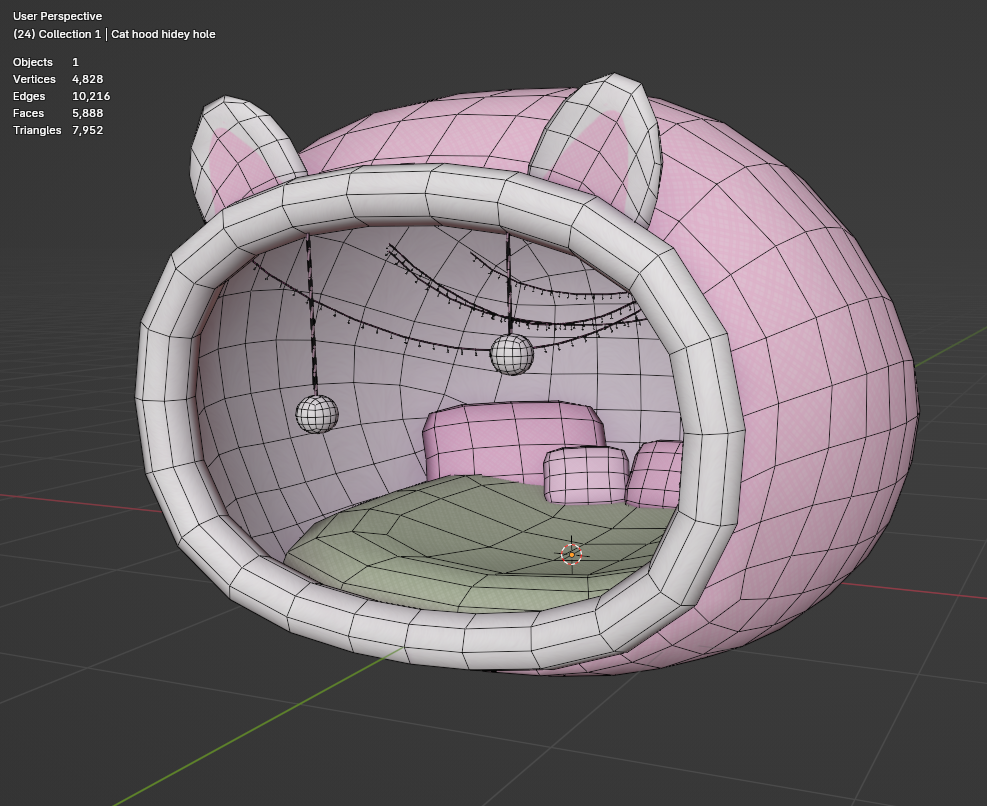This screenshot has width=987, height=806.
Task: Click the "User Perspective" view label
Action: pyautogui.click(x=57, y=17)
